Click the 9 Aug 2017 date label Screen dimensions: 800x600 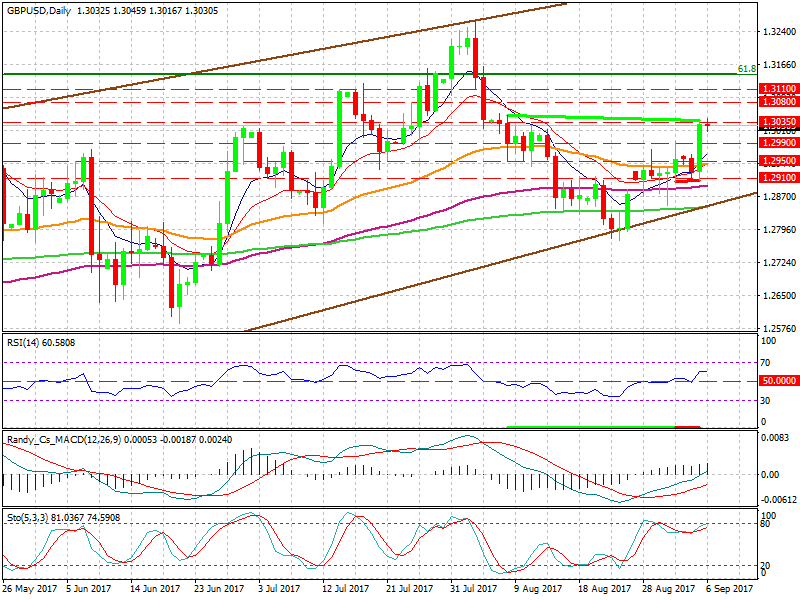click(538, 589)
